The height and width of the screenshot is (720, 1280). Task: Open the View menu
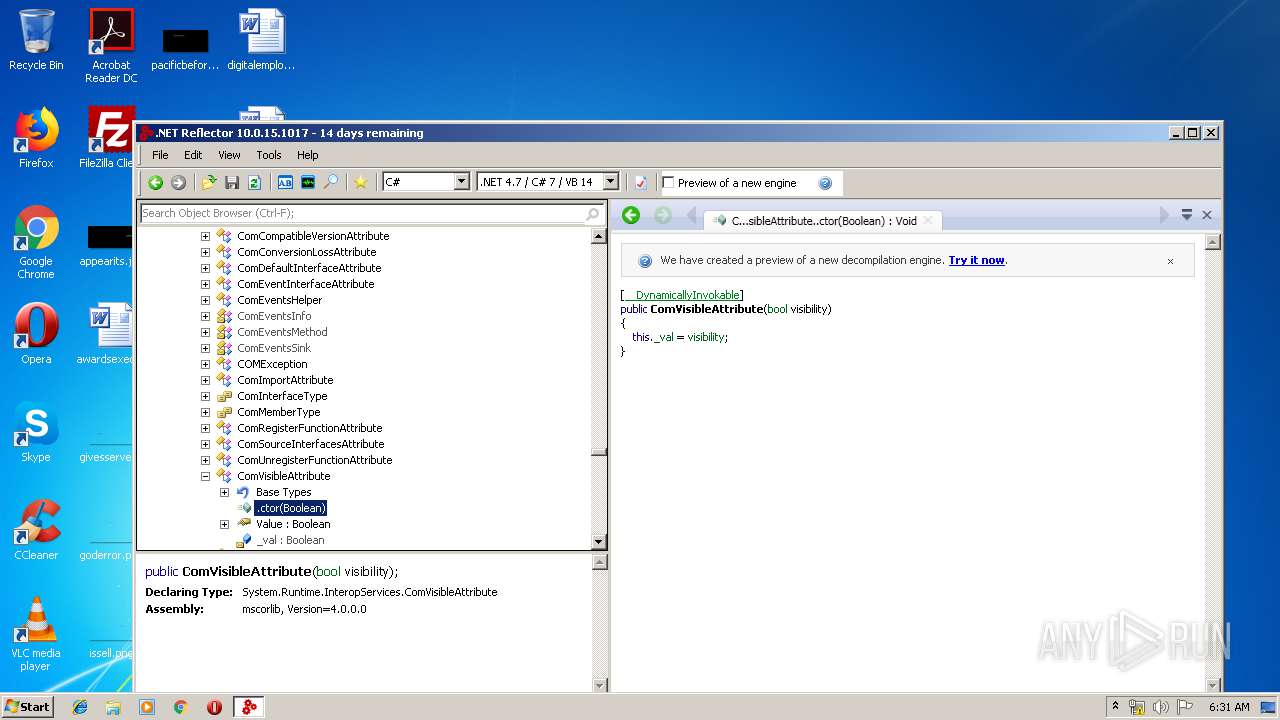pyautogui.click(x=229, y=155)
